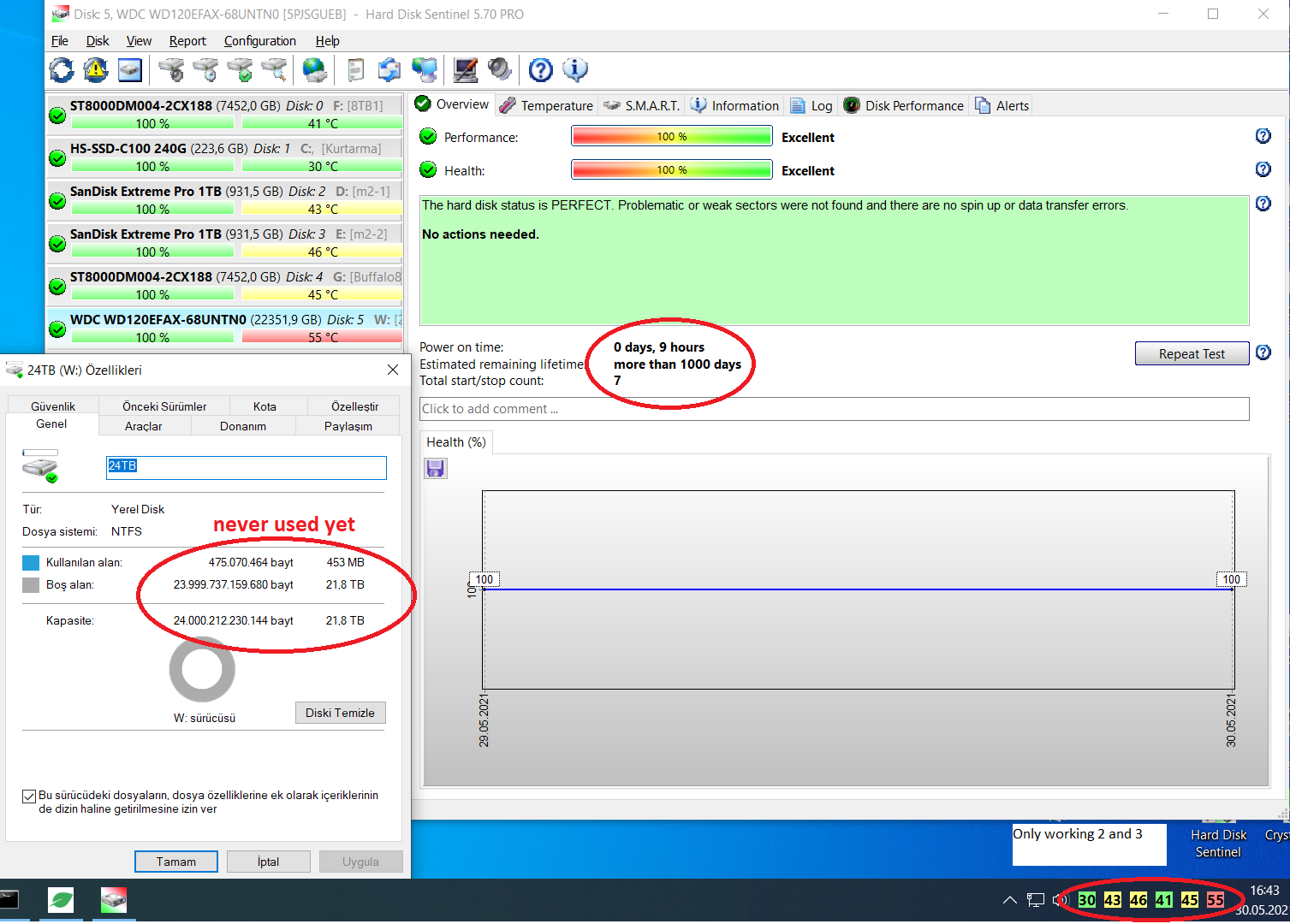Click the refresh disk information toolbar icon
This screenshot has width=1290, height=924.
tap(62, 69)
